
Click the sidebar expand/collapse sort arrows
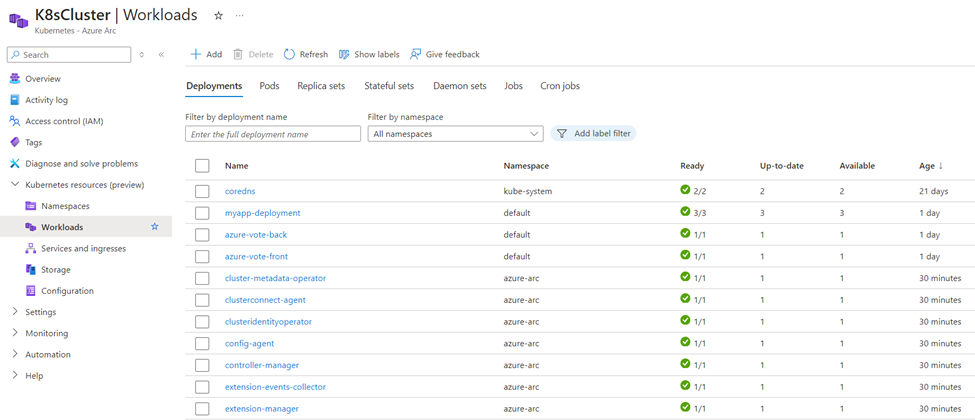(x=142, y=55)
